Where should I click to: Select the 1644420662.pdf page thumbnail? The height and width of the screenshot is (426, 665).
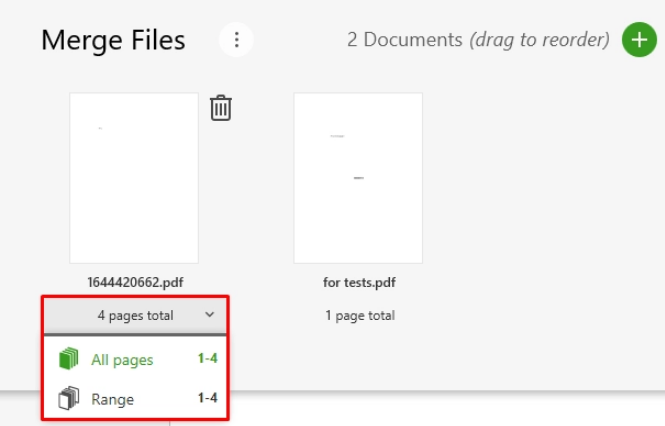pyautogui.click(x=134, y=178)
